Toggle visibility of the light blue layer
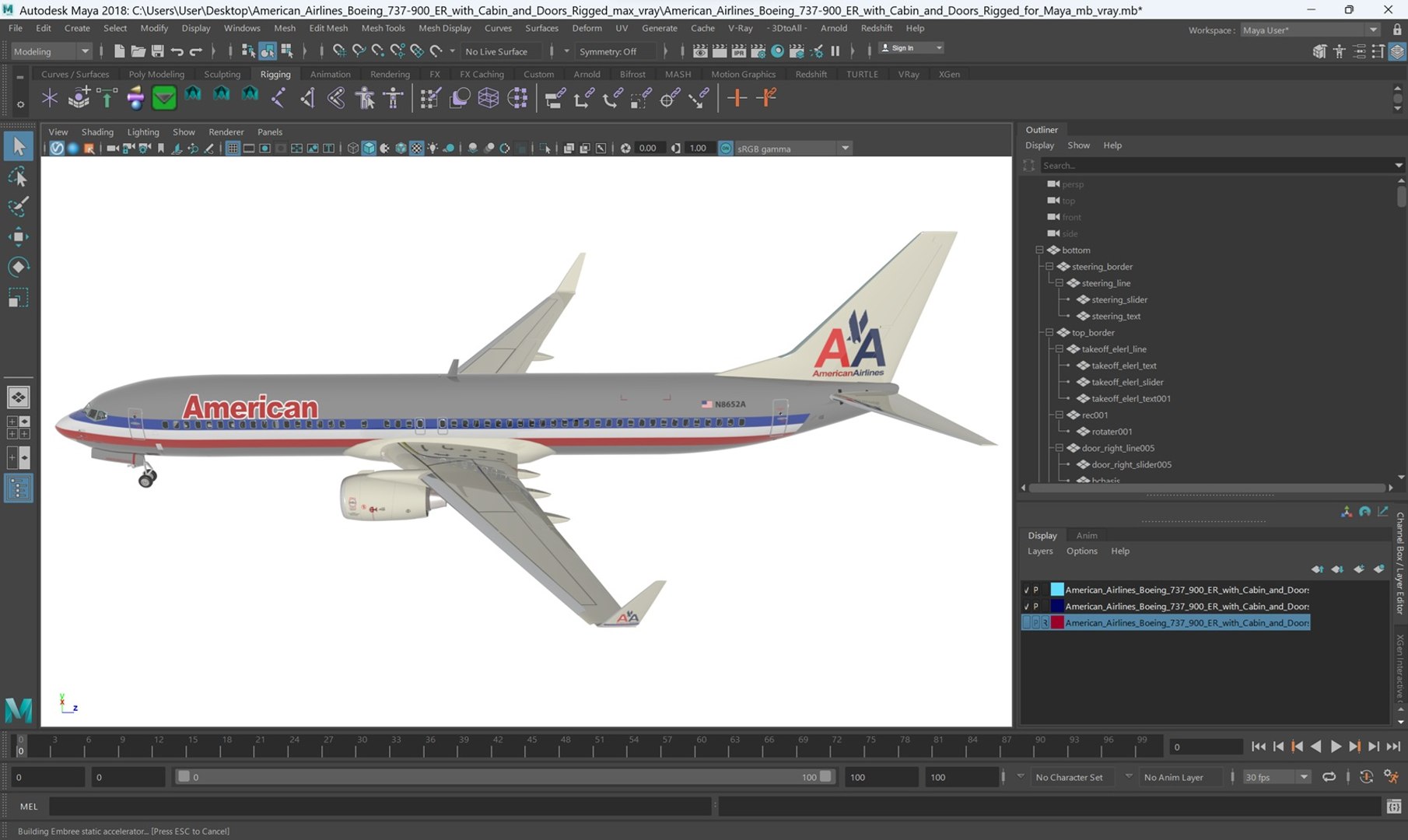Screen dimensions: 1408x840 (x=1026, y=590)
